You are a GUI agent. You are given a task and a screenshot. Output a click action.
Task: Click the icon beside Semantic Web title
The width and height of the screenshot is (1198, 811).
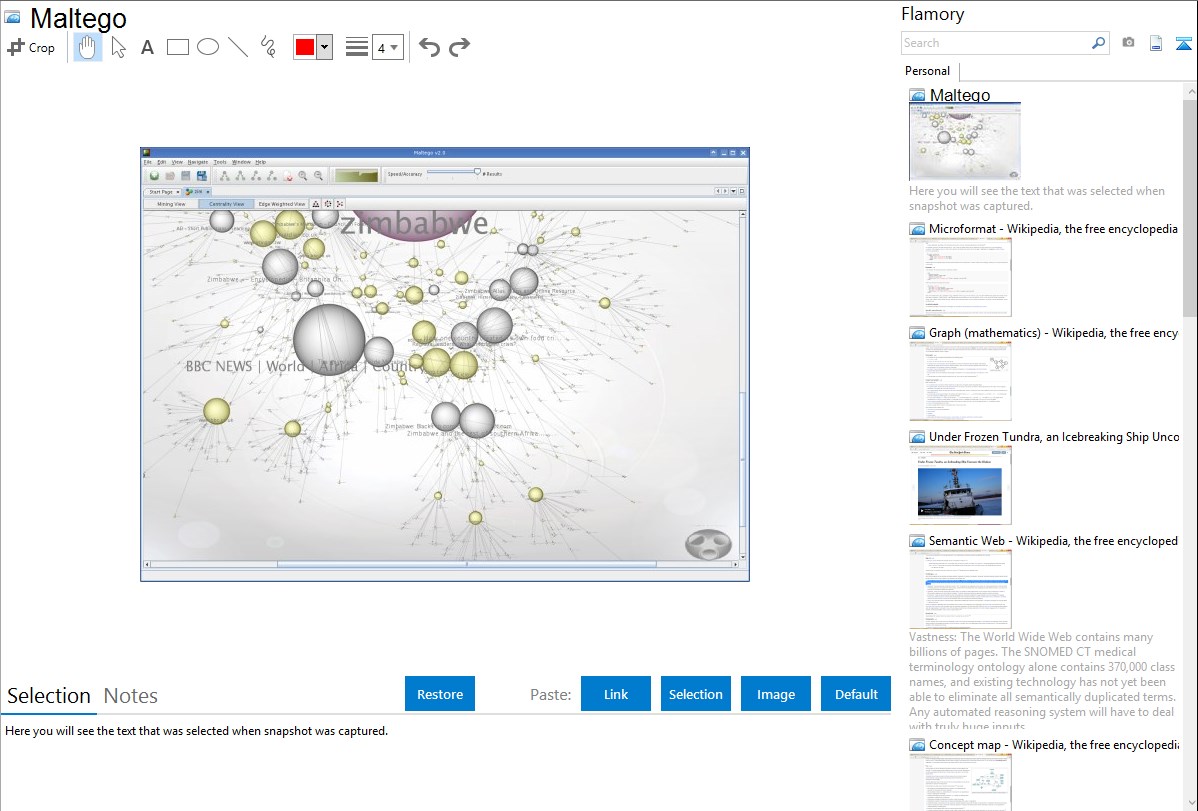pos(917,540)
